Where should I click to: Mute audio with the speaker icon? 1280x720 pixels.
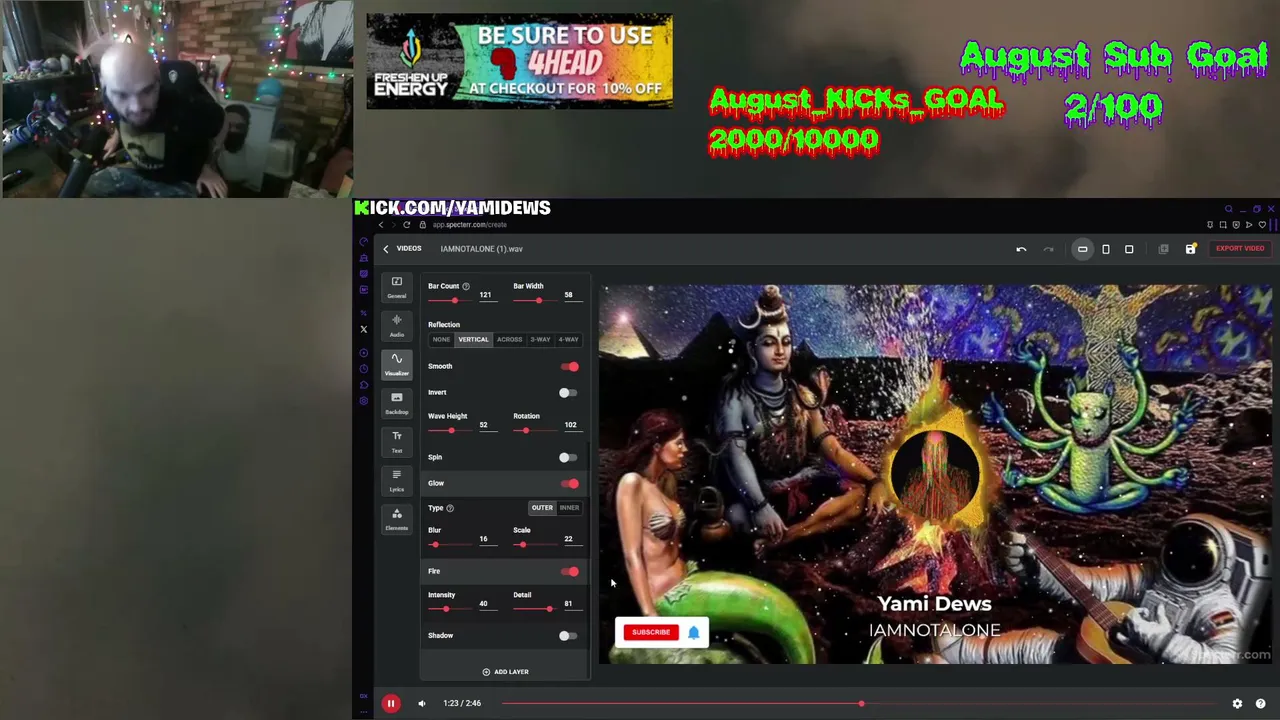click(x=422, y=704)
